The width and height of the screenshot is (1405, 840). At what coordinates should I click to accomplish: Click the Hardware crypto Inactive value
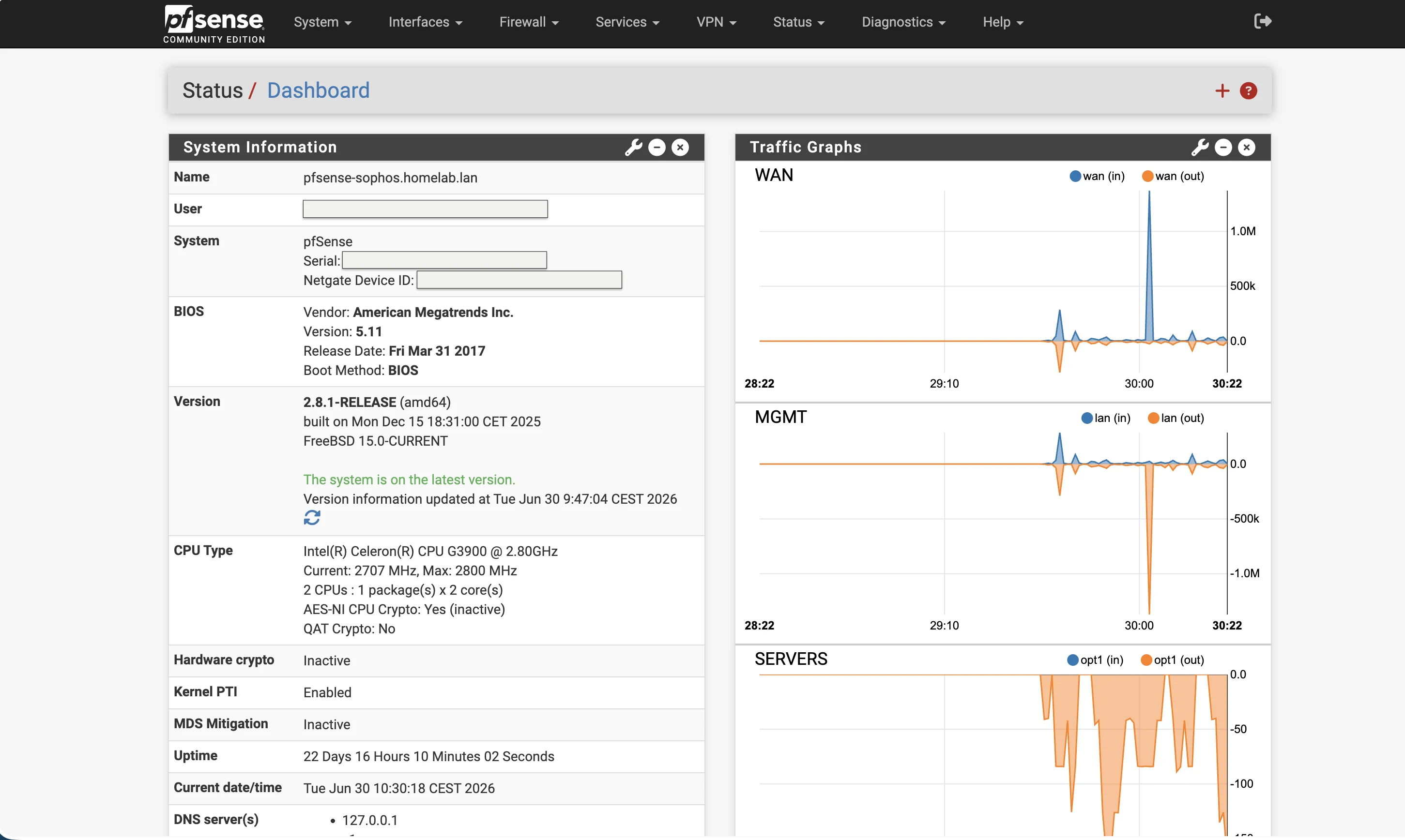(x=327, y=660)
